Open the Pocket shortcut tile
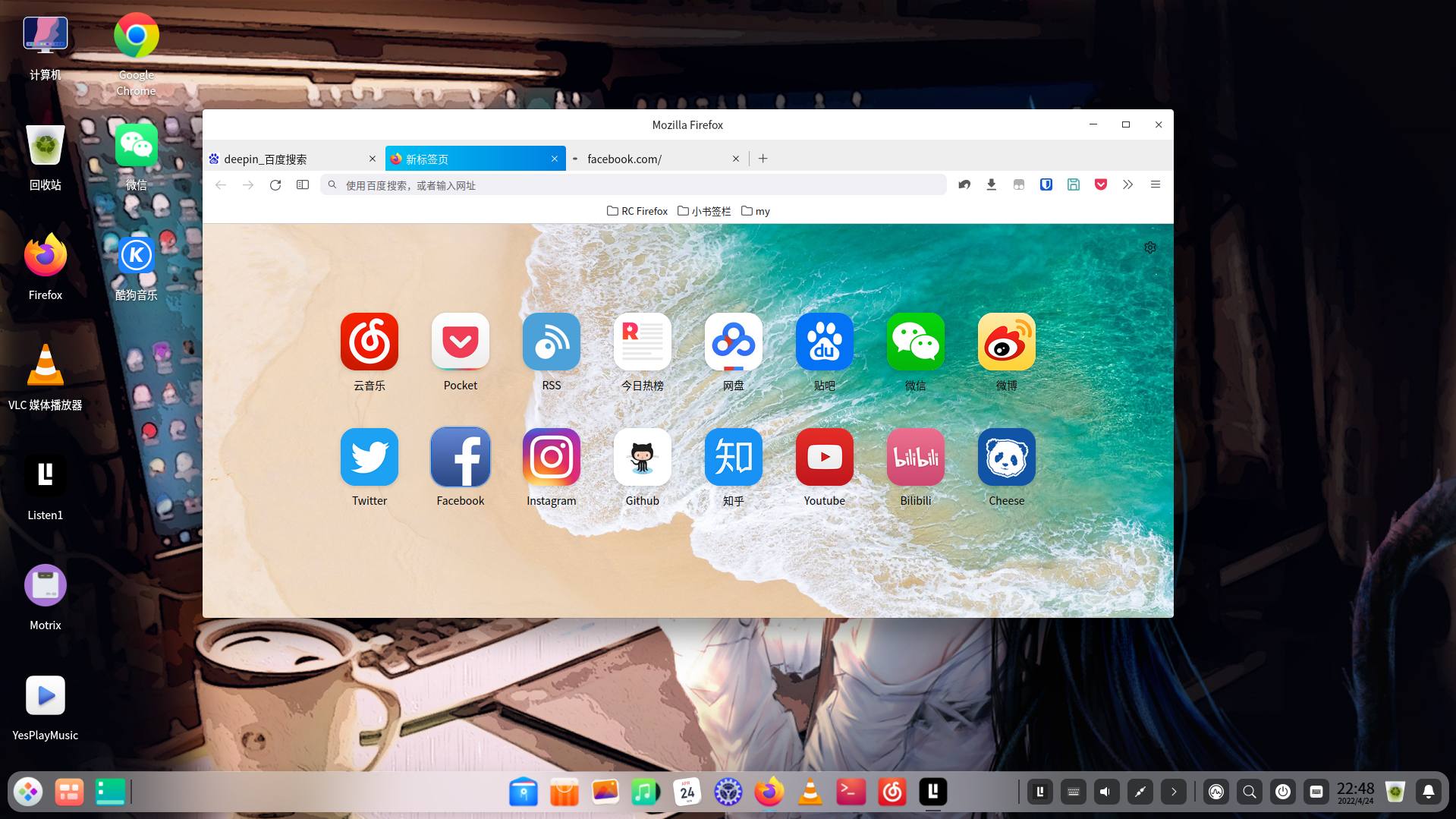 tap(461, 342)
